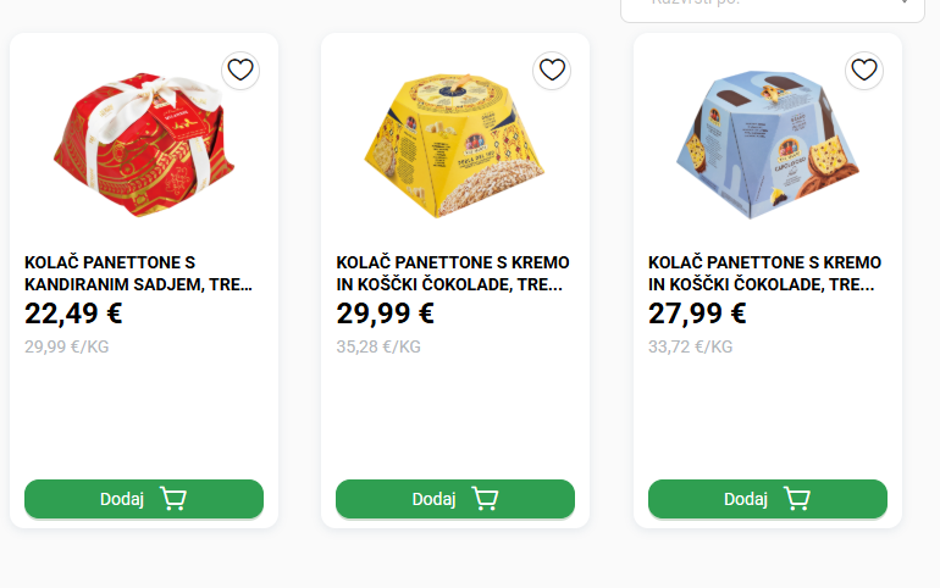Click heart icon on yellow-box panettone
This screenshot has height=588, width=940.
pyautogui.click(x=552, y=70)
